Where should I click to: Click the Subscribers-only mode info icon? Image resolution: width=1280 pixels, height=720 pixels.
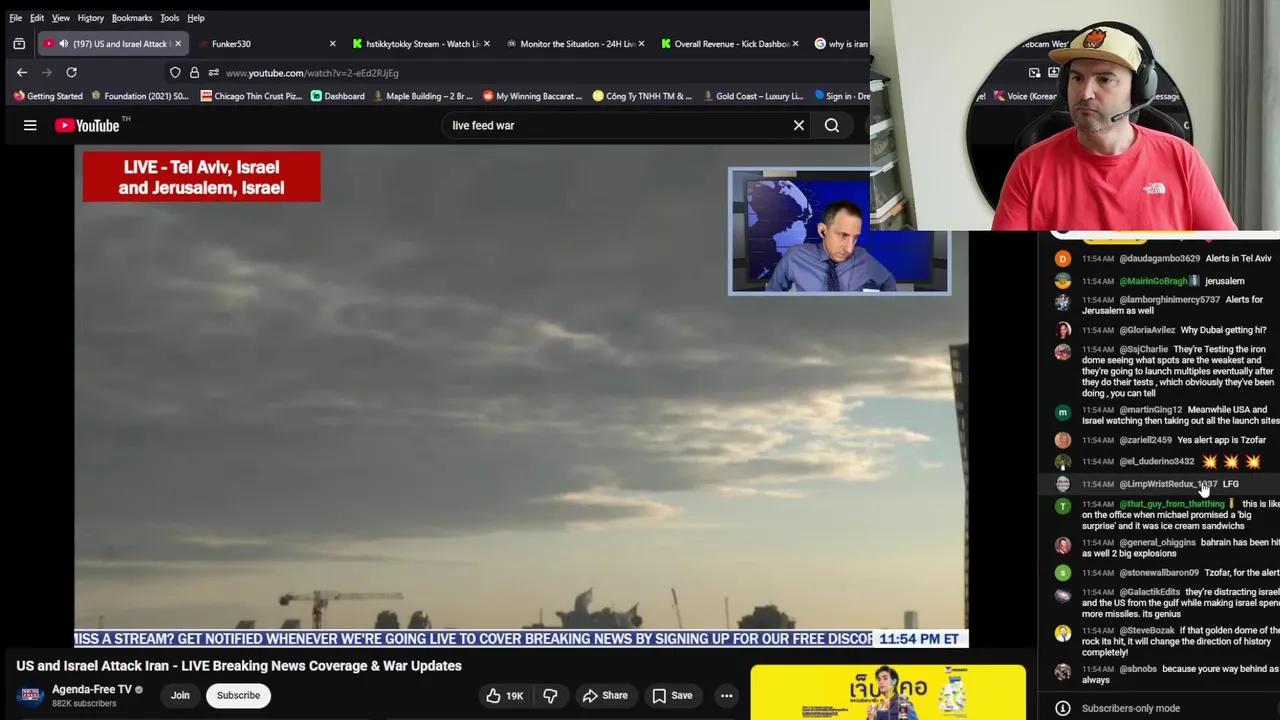[1063, 708]
